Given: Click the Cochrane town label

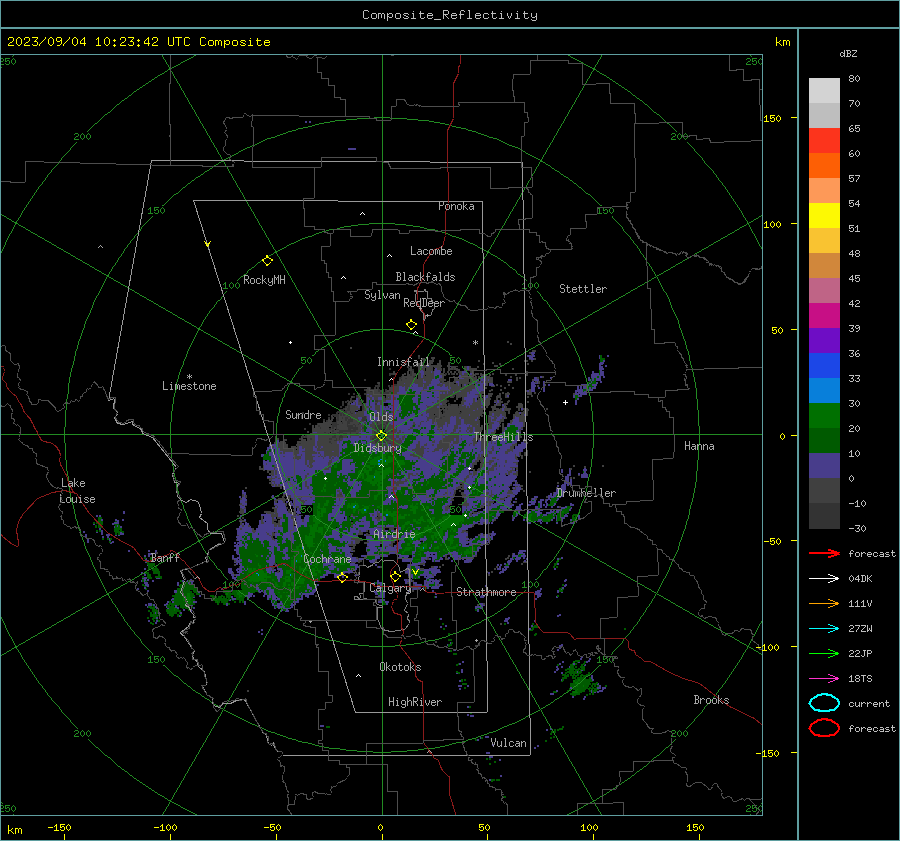Looking at the screenshot, I should (x=327, y=559).
